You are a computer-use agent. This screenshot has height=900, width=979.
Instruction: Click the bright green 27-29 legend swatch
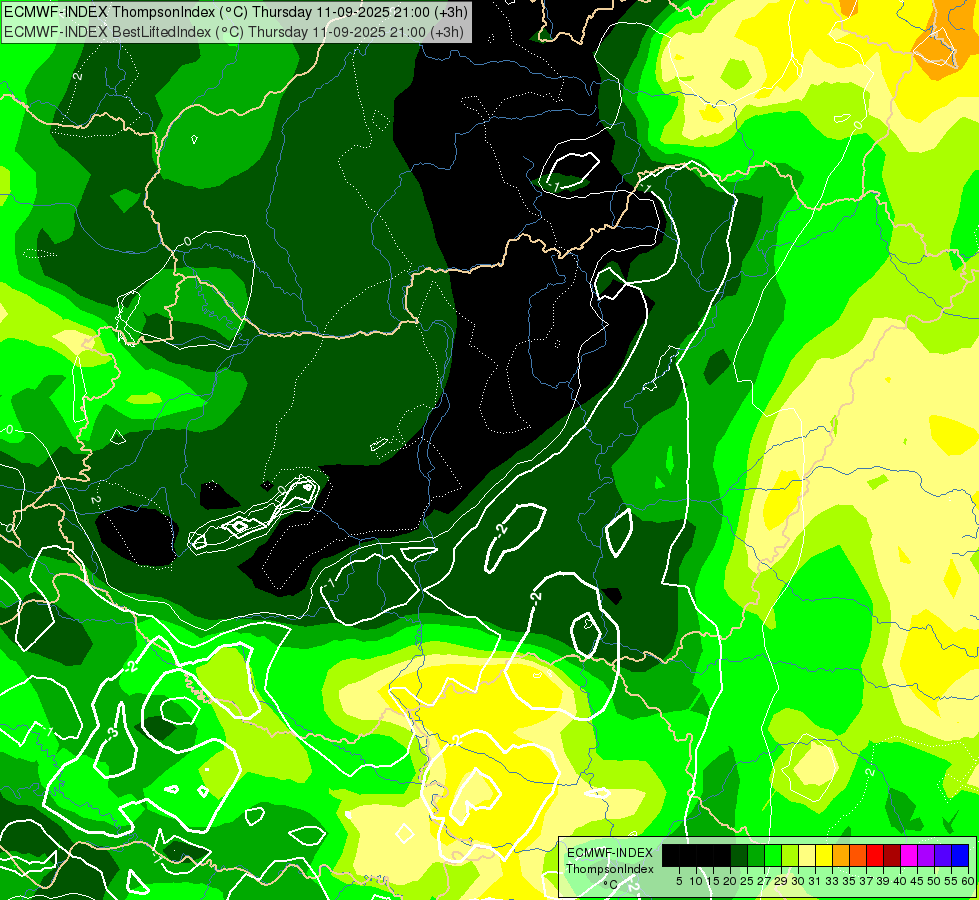(773, 855)
